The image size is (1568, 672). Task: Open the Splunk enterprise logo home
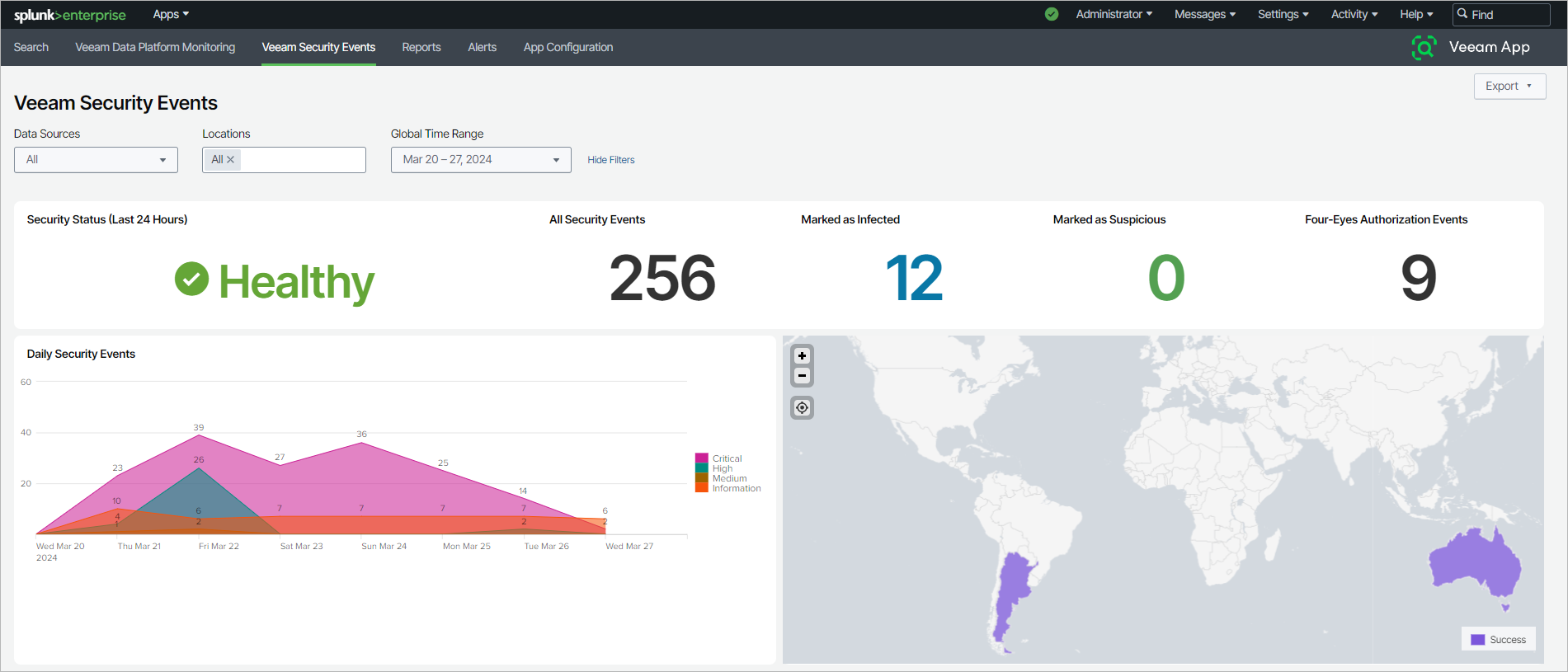pyautogui.click(x=70, y=15)
